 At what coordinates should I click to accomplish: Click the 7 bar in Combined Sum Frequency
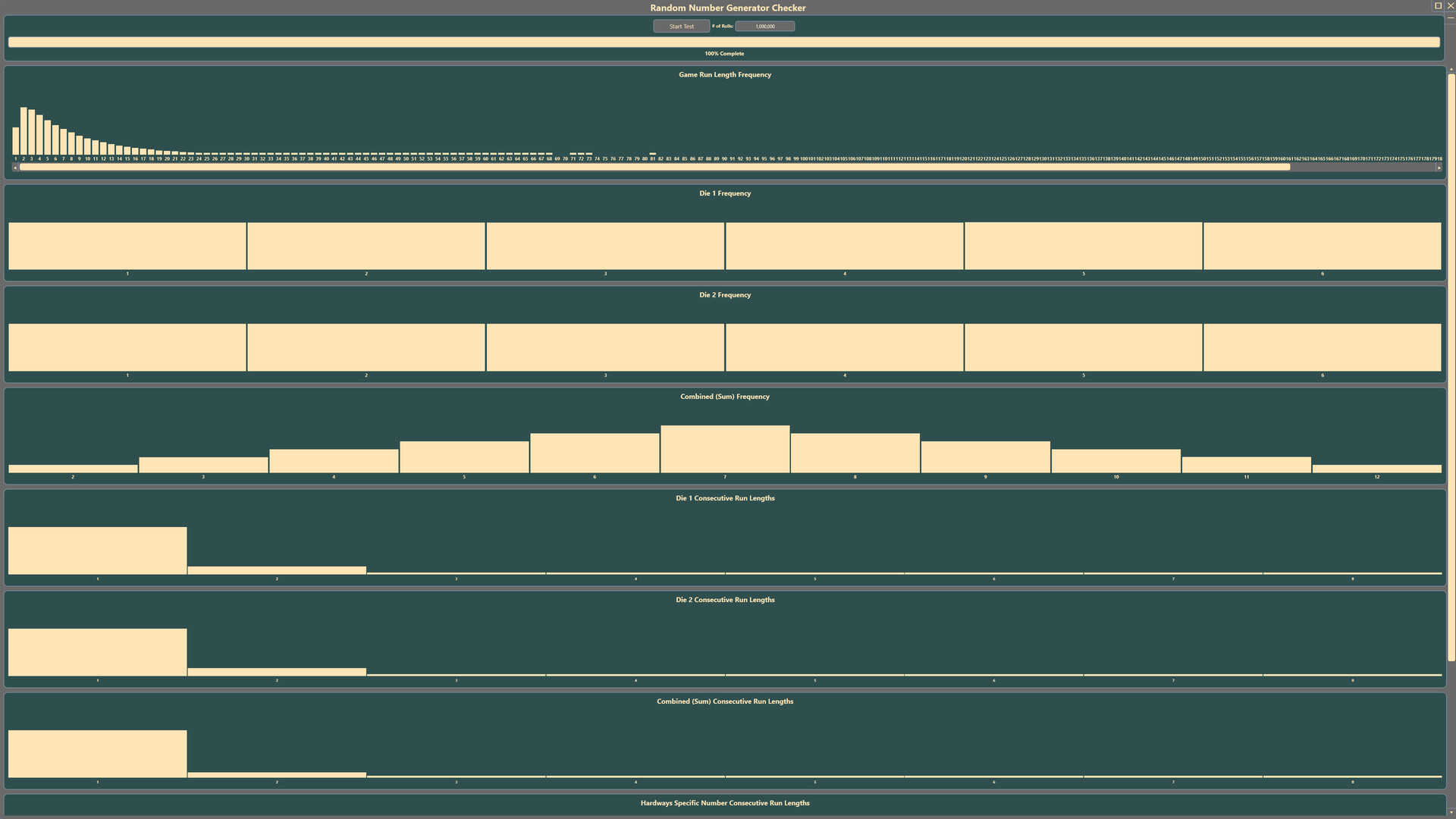click(x=724, y=450)
